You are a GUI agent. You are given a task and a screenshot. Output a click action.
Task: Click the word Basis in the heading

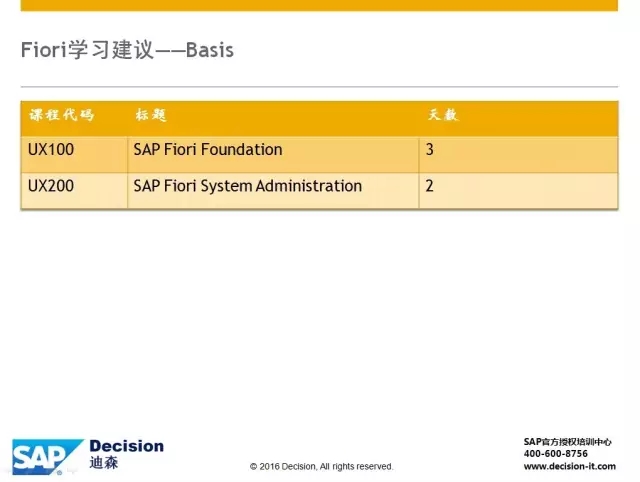210,50
